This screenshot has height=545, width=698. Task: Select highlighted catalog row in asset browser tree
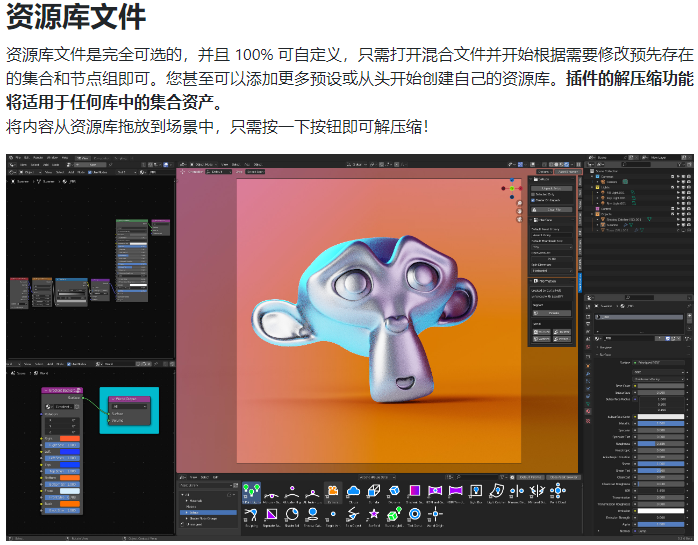tap(208, 512)
